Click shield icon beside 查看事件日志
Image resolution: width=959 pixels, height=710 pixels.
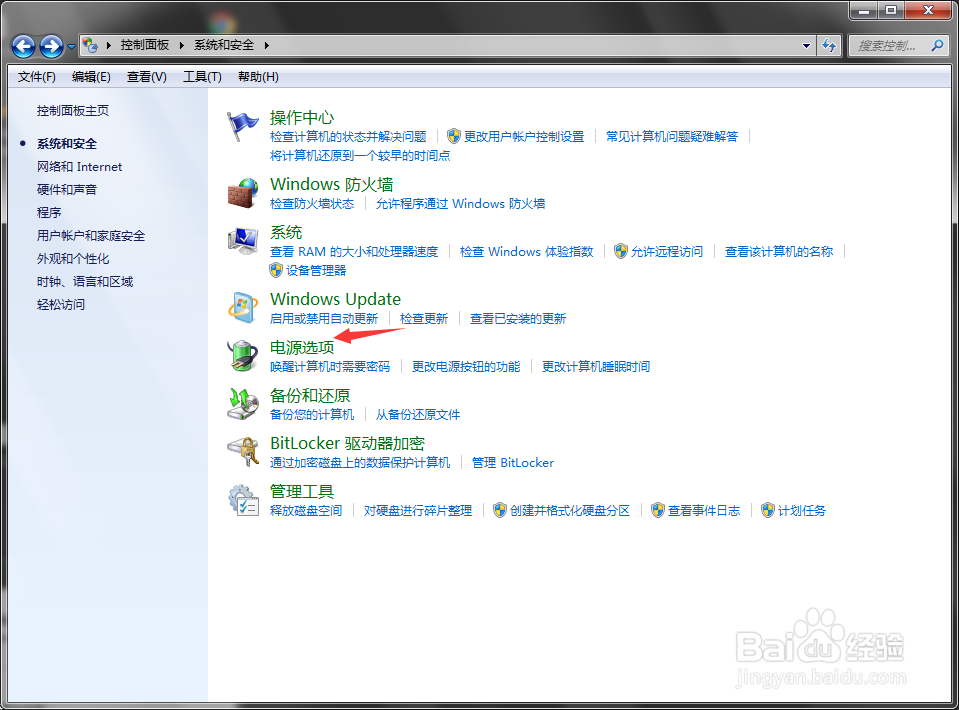(x=657, y=510)
